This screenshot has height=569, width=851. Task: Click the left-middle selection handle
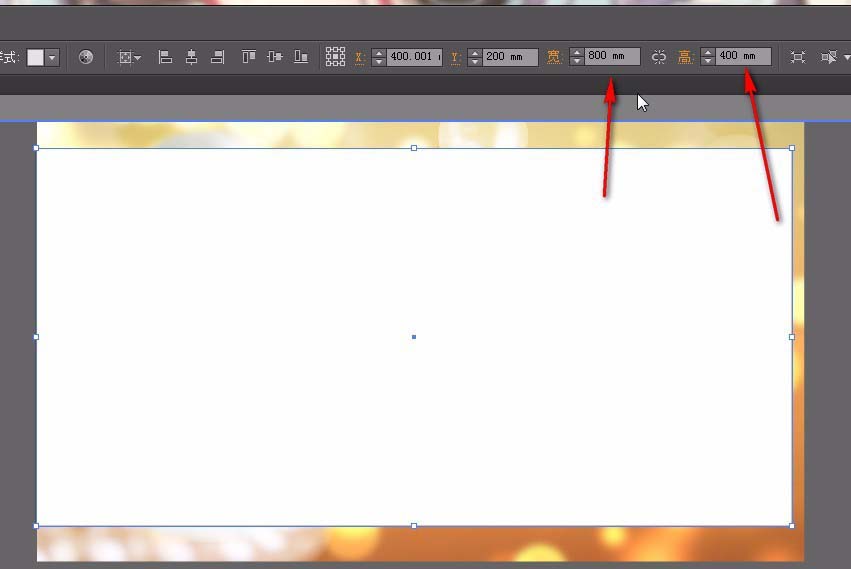pos(36,337)
